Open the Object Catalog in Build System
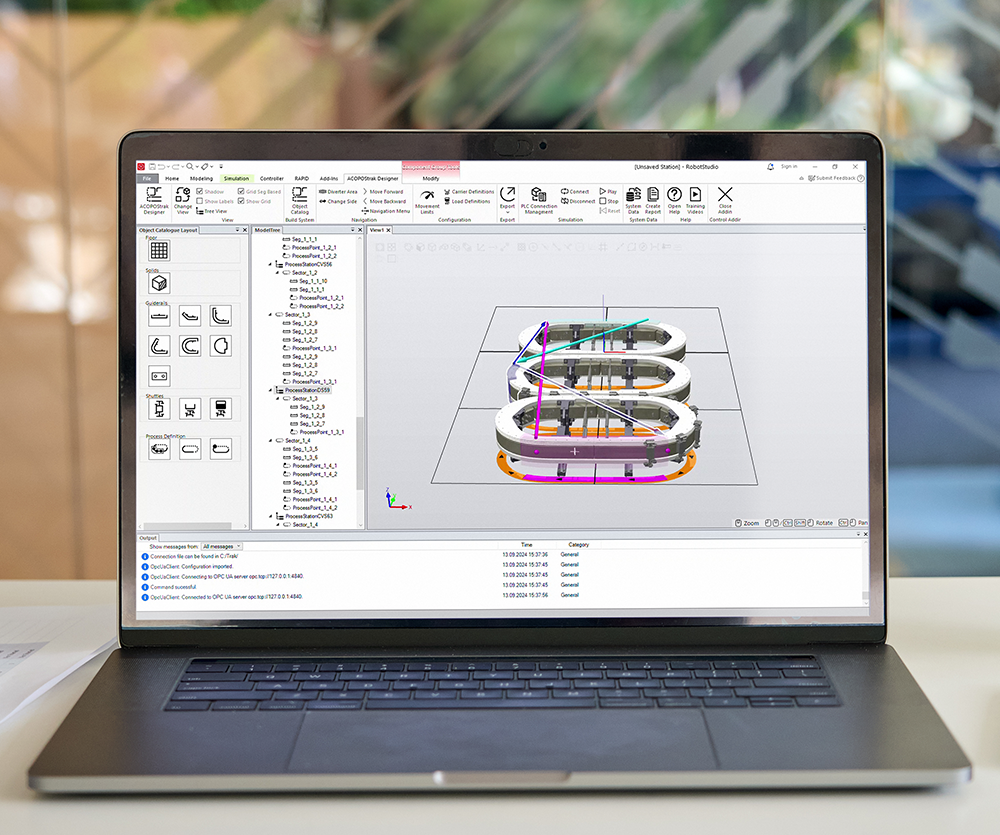1000x835 pixels. coord(300,198)
